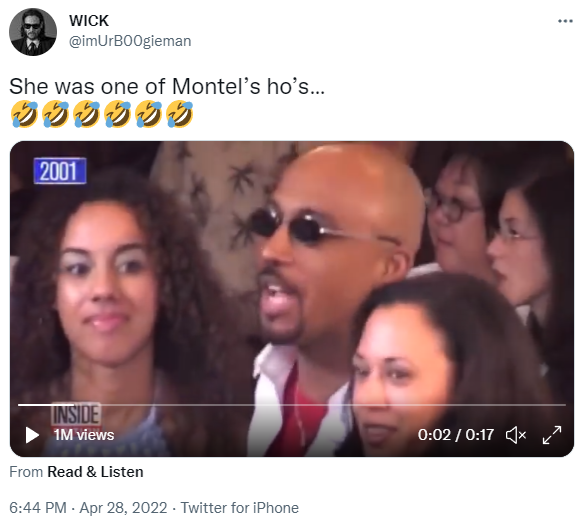Open the WICK profile avatar

point(33,32)
